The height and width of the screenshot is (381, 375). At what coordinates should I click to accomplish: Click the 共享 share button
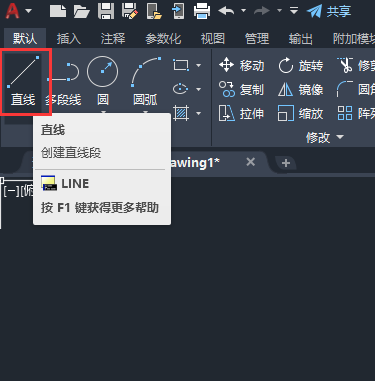pyautogui.click(x=329, y=11)
